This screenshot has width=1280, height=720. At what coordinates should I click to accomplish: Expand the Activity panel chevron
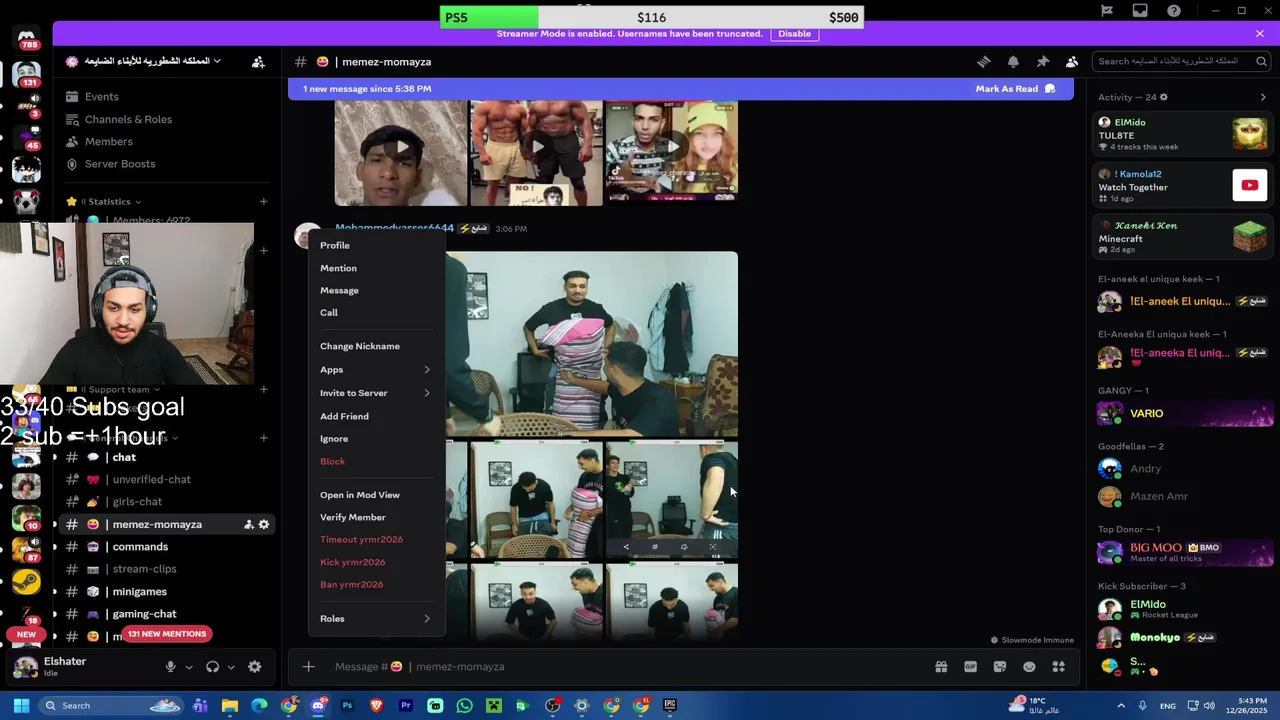pyautogui.click(x=1263, y=97)
